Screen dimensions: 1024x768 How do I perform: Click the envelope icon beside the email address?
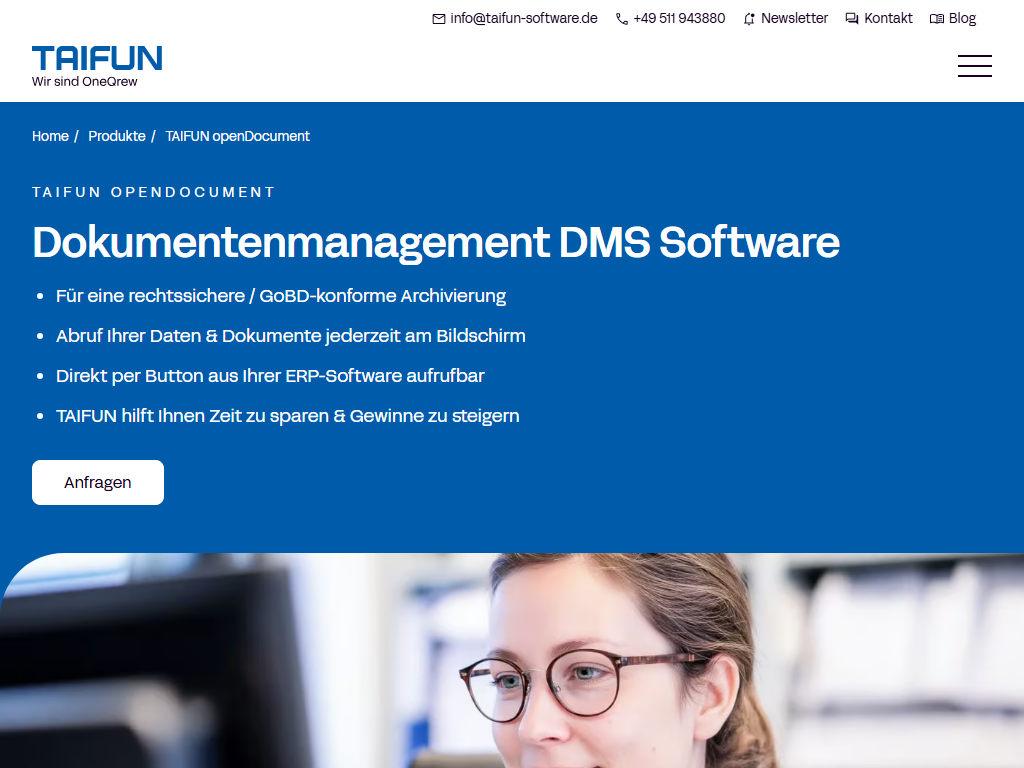pos(439,19)
